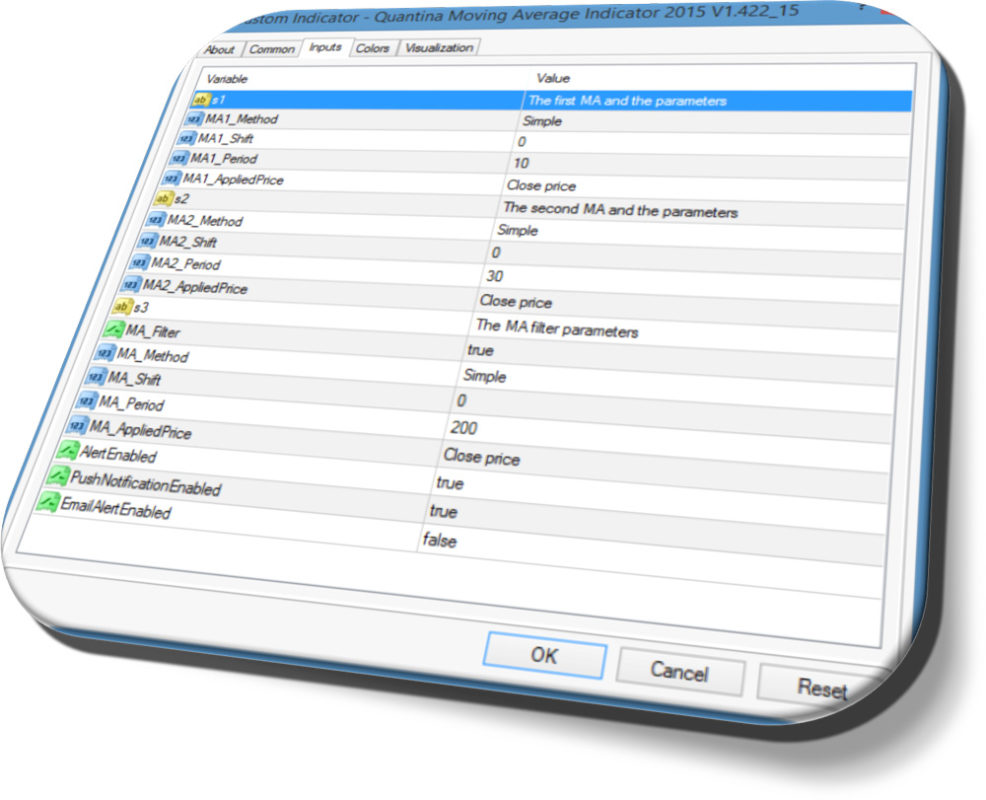Click the numeric icon beside MA1_Period
Image resolution: width=986 pixels, height=800 pixels.
pos(179,158)
